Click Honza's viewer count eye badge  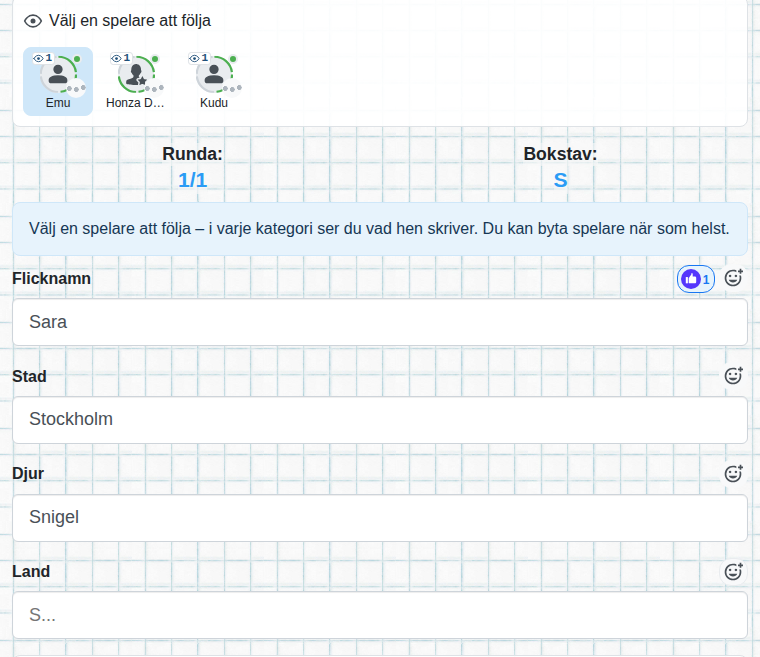click(121, 58)
